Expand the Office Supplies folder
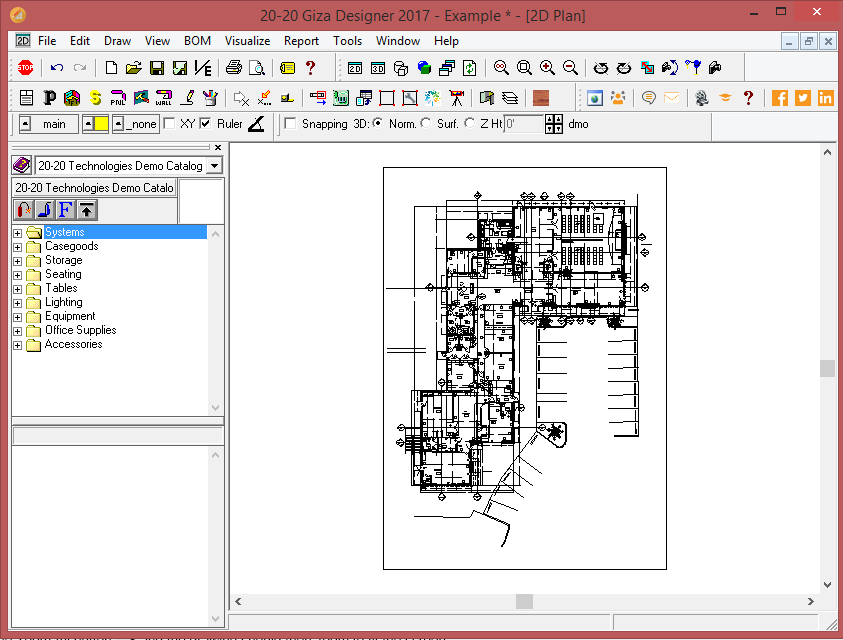Screen dimensions: 843x640 click(x=18, y=331)
